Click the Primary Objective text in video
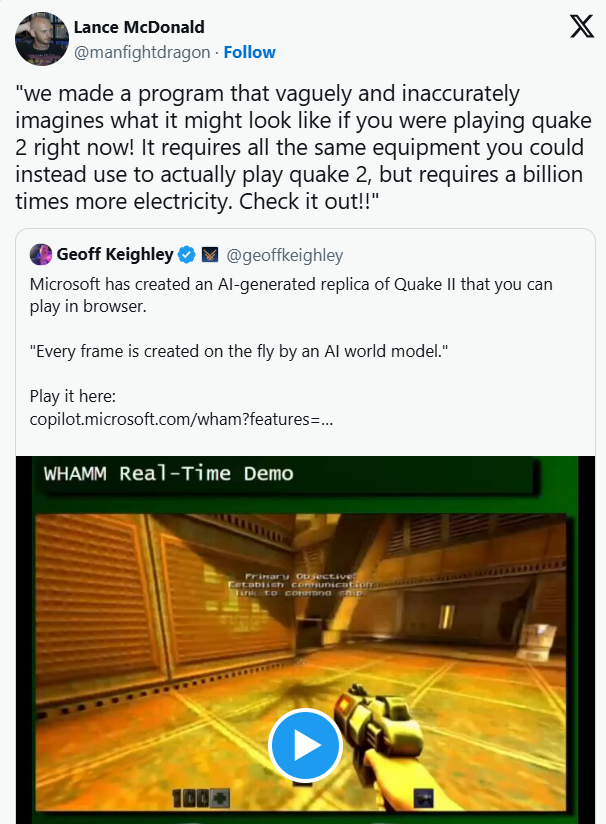This screenshot has height=824, width=606. point(300,584)
